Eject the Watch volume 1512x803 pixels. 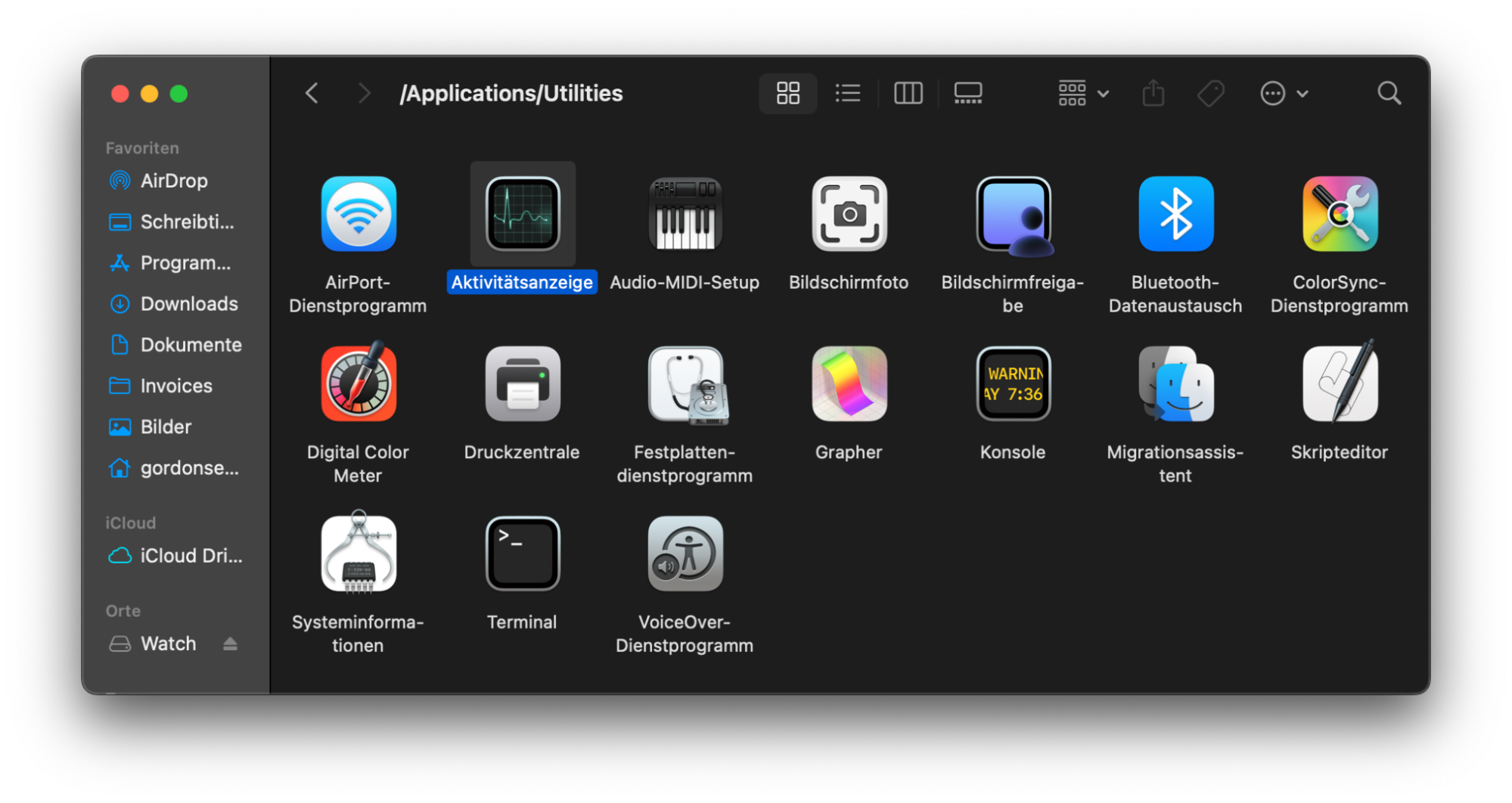pyautogui.click(x=231, y=643)
